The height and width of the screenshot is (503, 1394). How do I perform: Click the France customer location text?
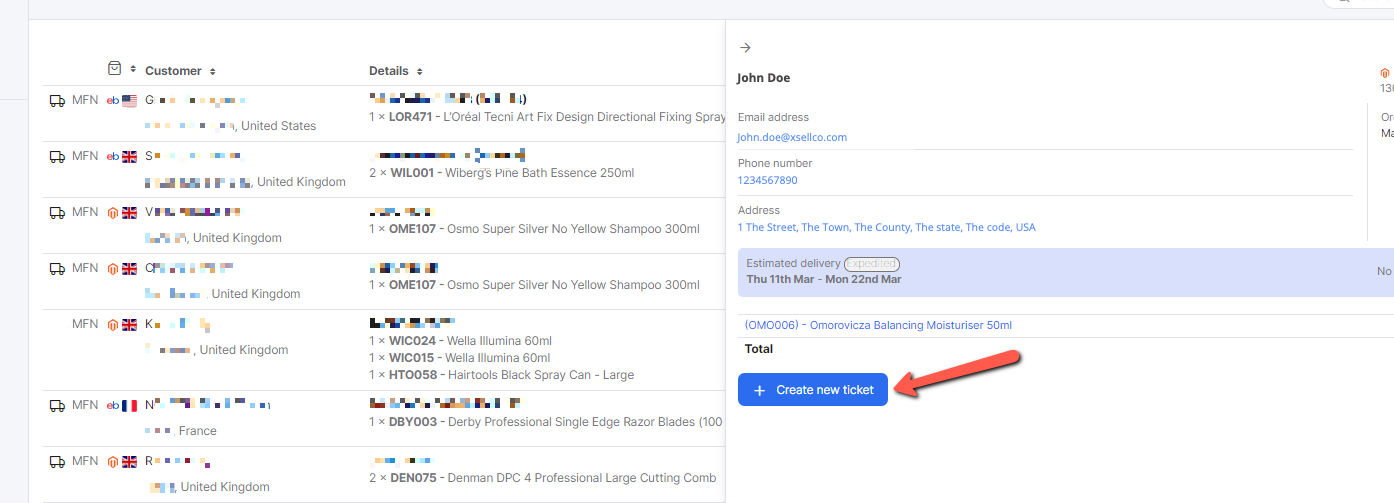coord(198,431)
